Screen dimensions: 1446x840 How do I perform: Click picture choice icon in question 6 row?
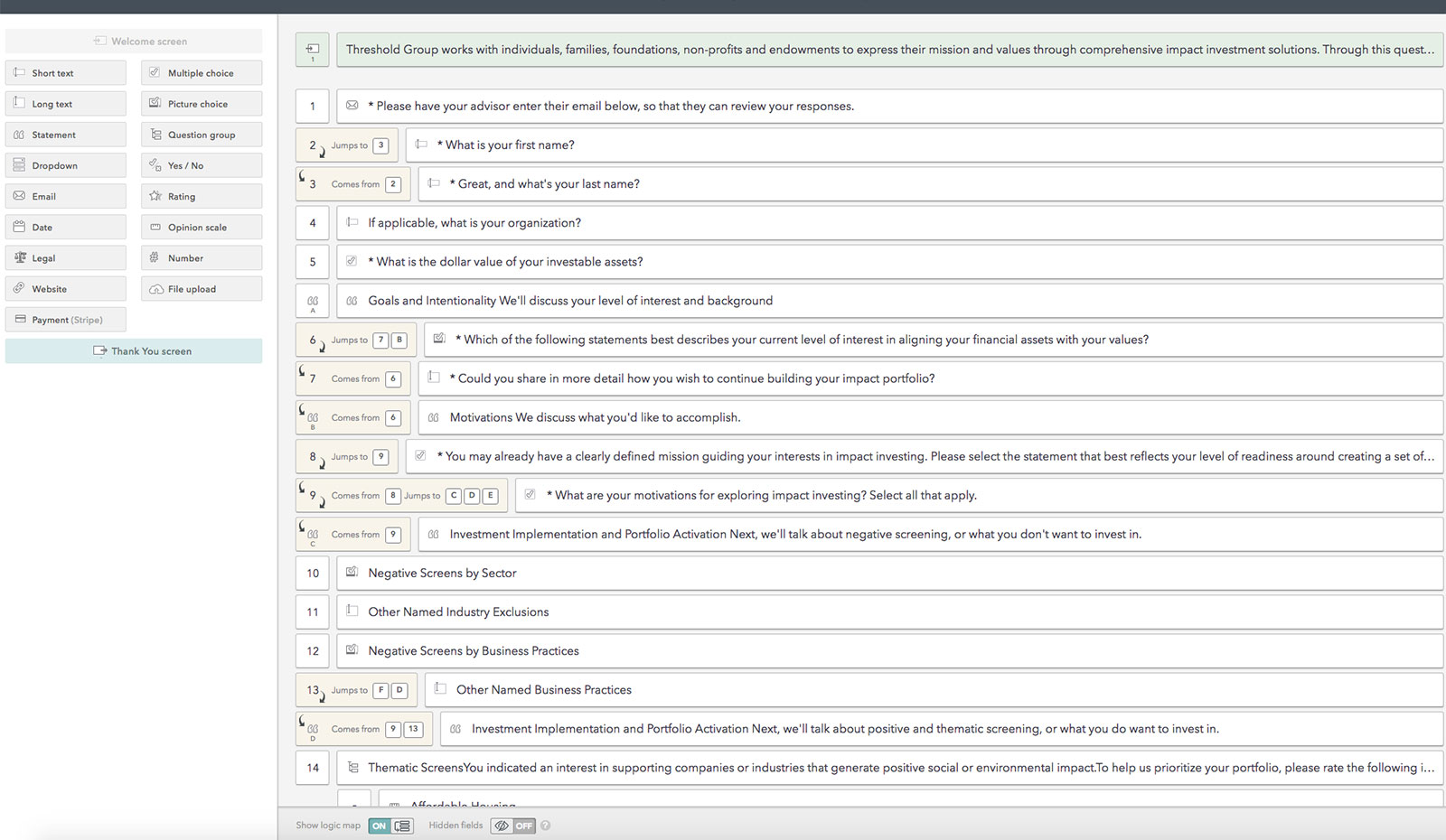(x=439, y=339)
